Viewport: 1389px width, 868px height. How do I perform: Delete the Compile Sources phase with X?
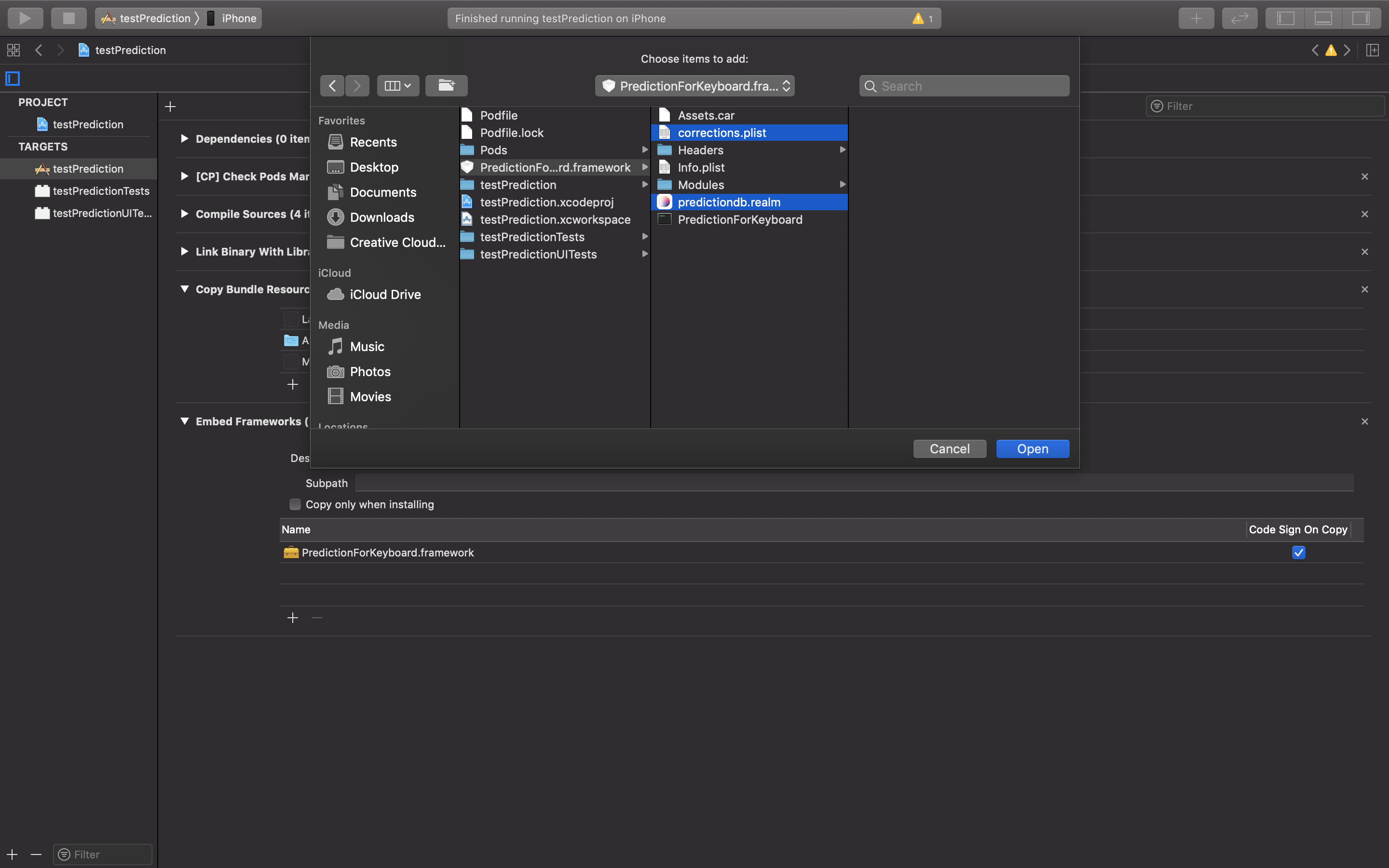point(1364,214)
